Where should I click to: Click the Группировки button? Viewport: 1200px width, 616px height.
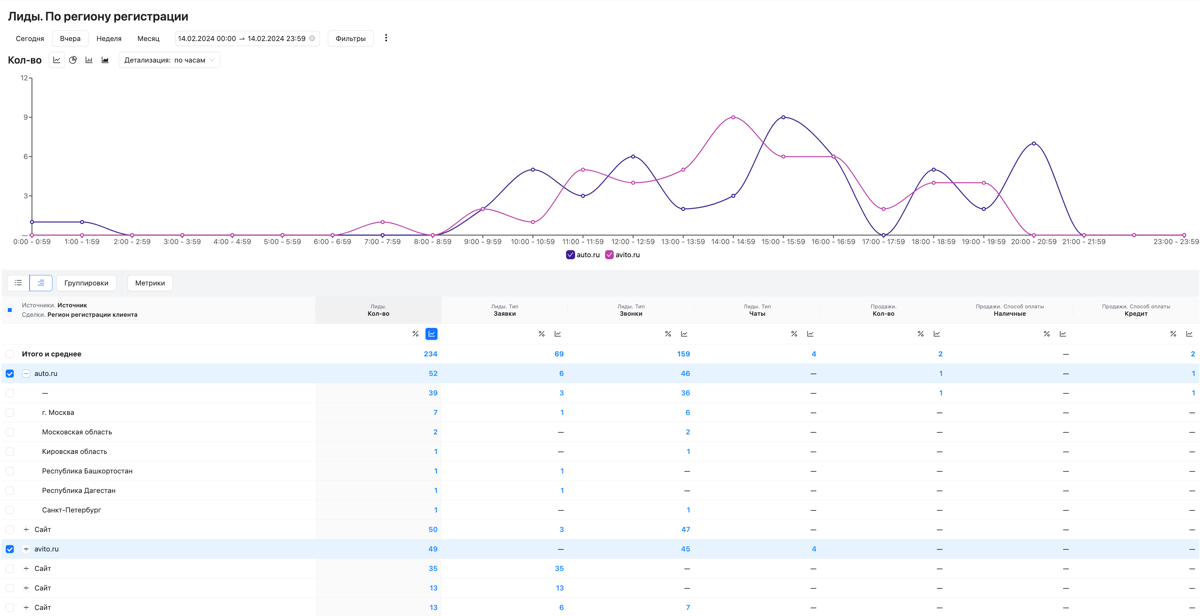point(86,283)
